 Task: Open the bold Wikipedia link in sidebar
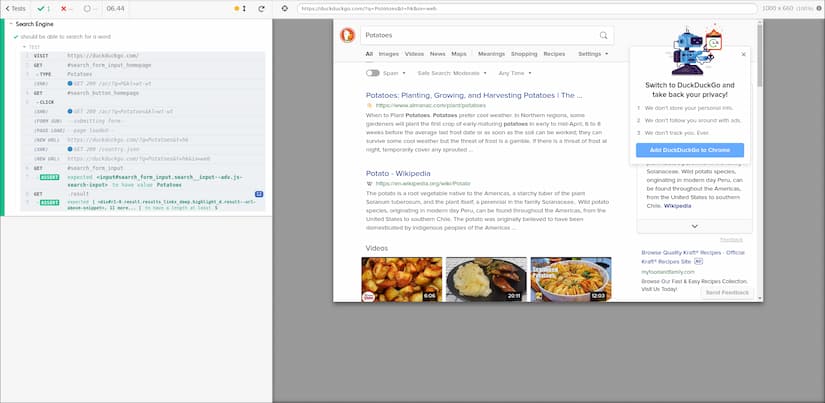coord(678,206)
